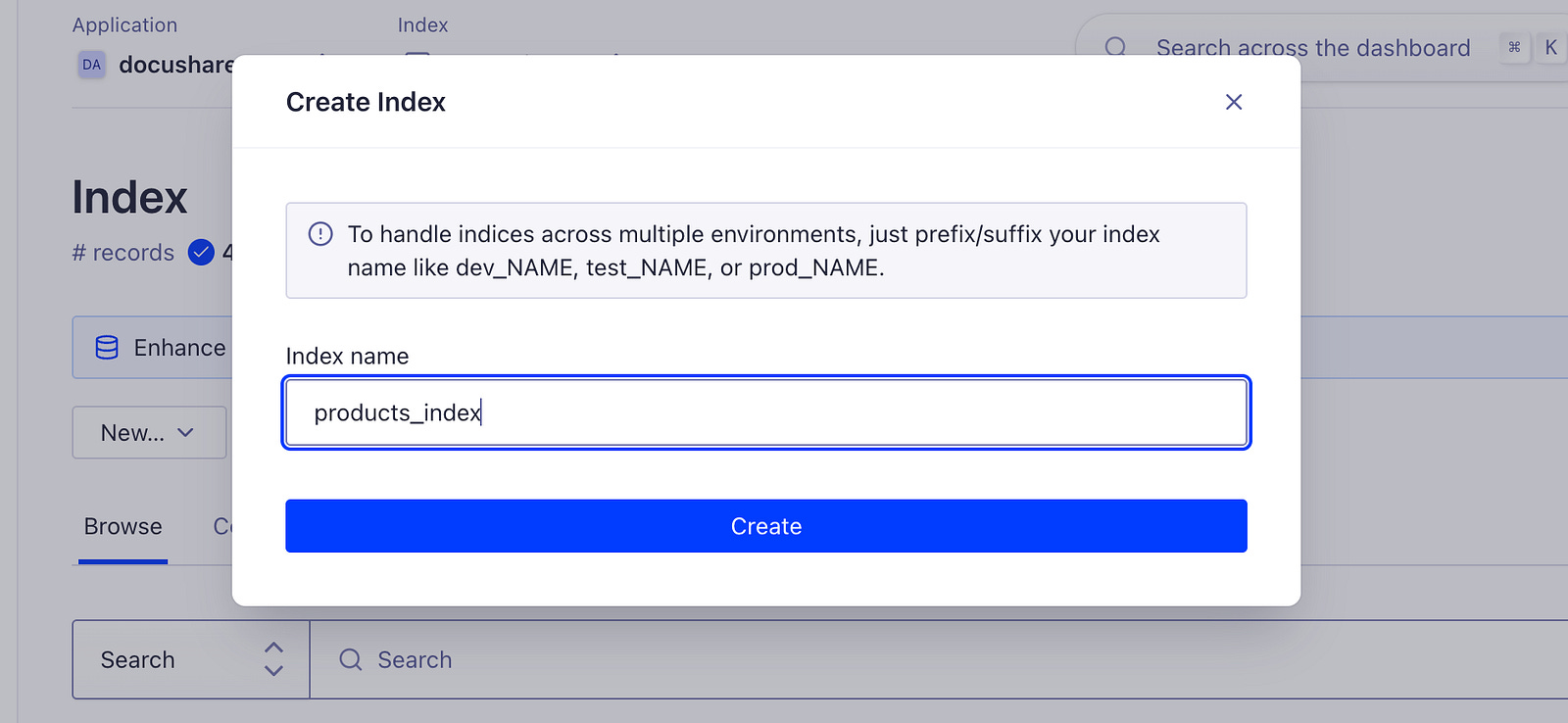Click the # records label
The height and width of the screenshot is (723, 1568).
click(x=122, y=253)
